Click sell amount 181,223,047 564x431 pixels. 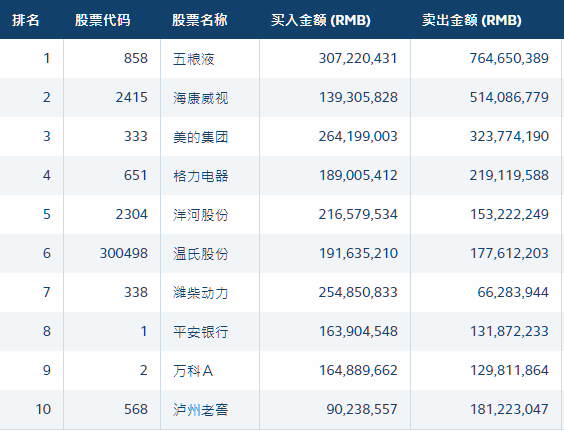[x=509, y=409]
